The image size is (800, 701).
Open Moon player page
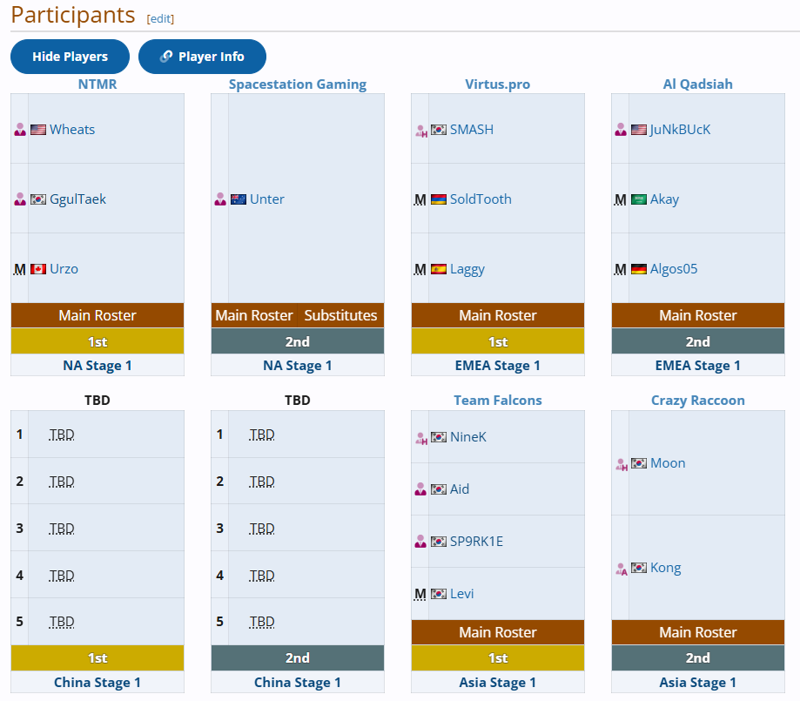tap(667, 463)
